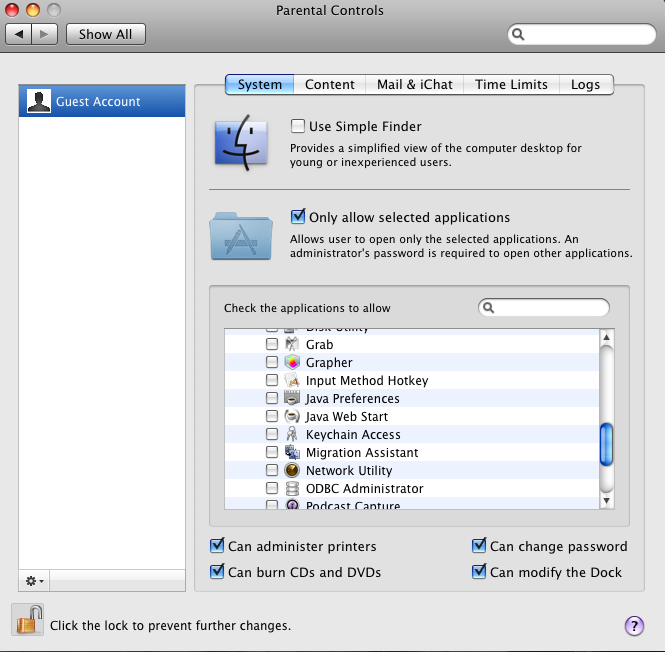Toggle Can burn CDs and DVDs

(x=217, y=571)
